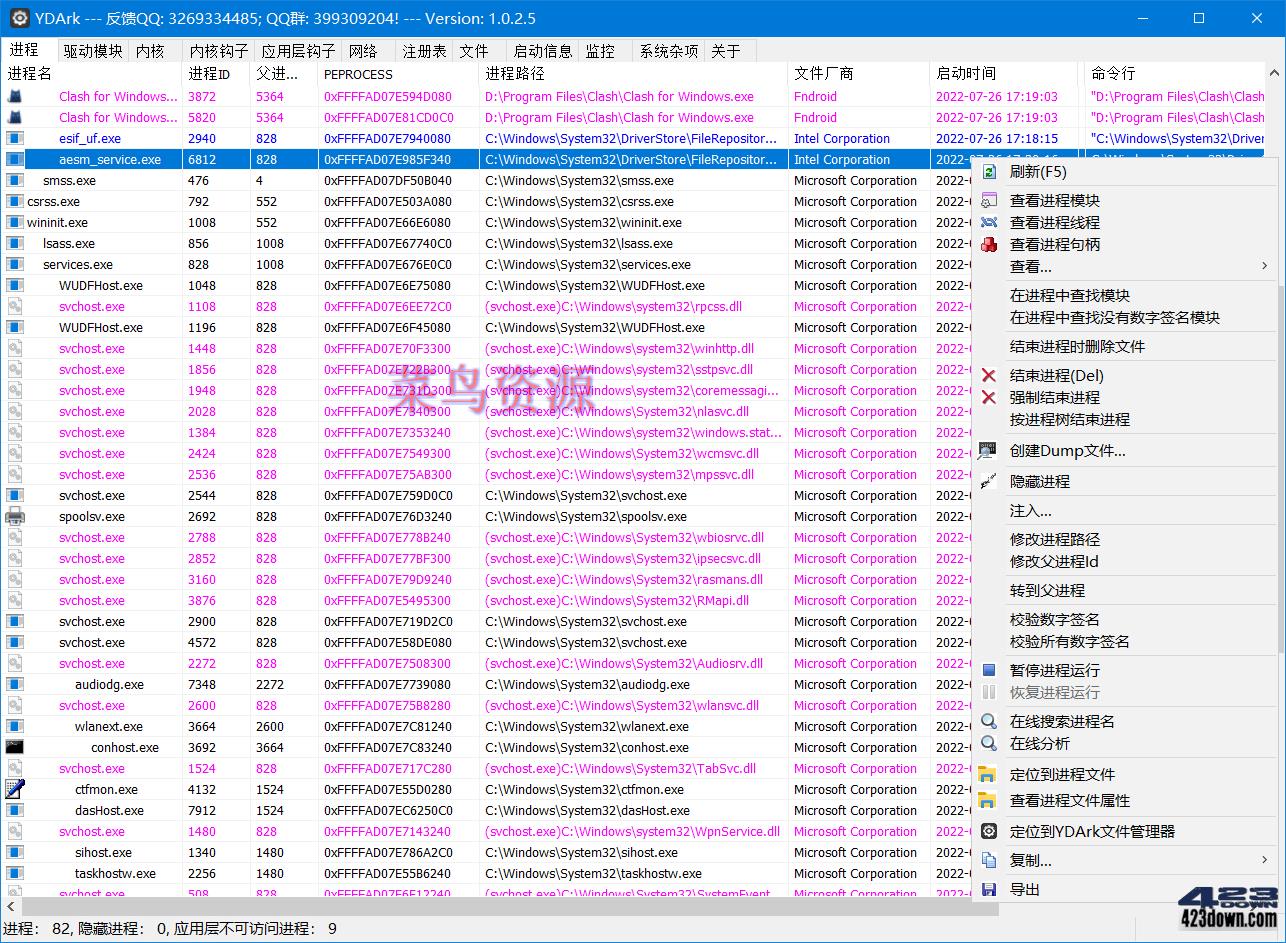Click the 查看进程线程 threads icon
The height and width of the screenshot is (943, 1286).
[989, 222]
